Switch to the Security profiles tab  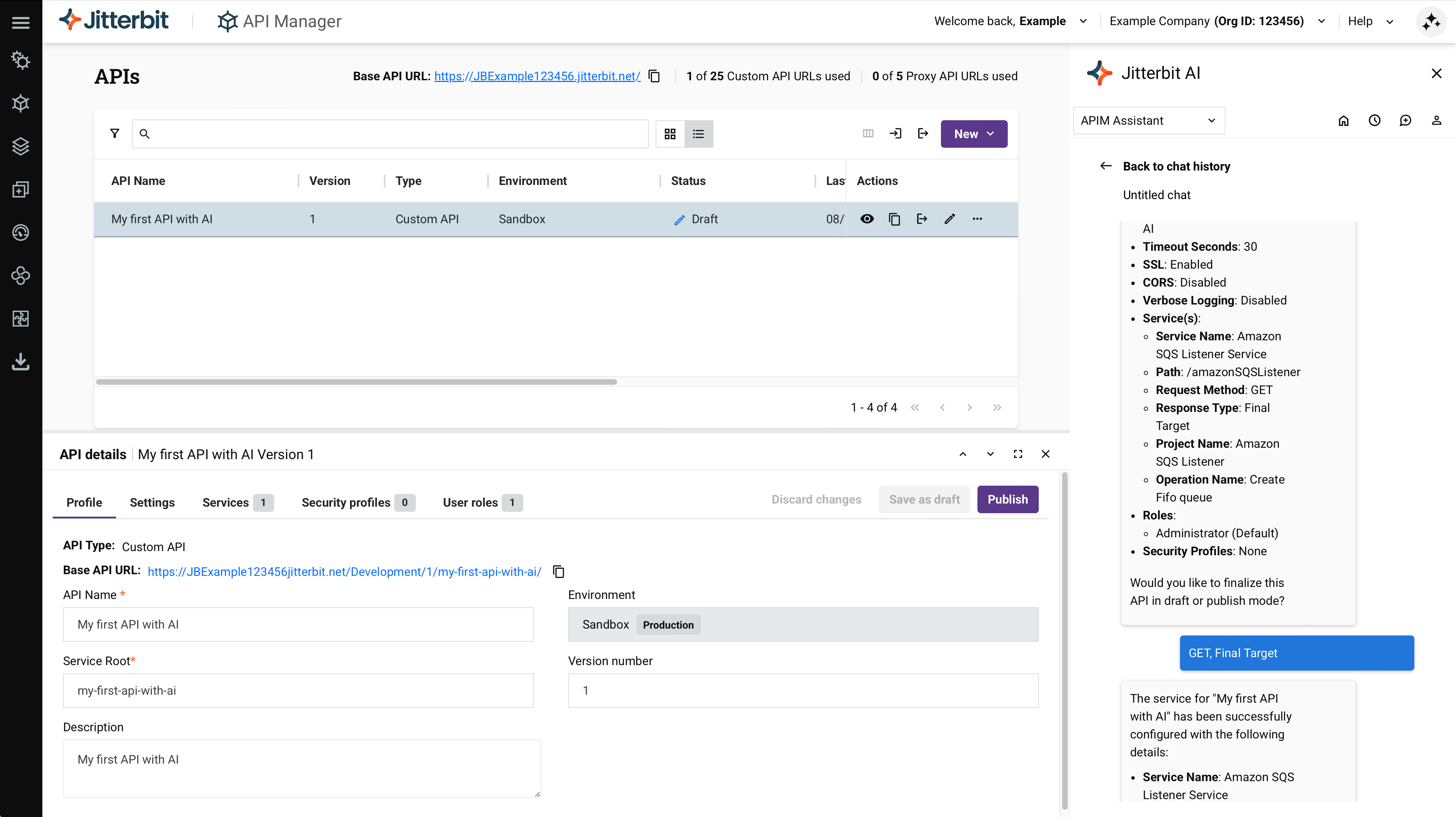coord(346,502)
